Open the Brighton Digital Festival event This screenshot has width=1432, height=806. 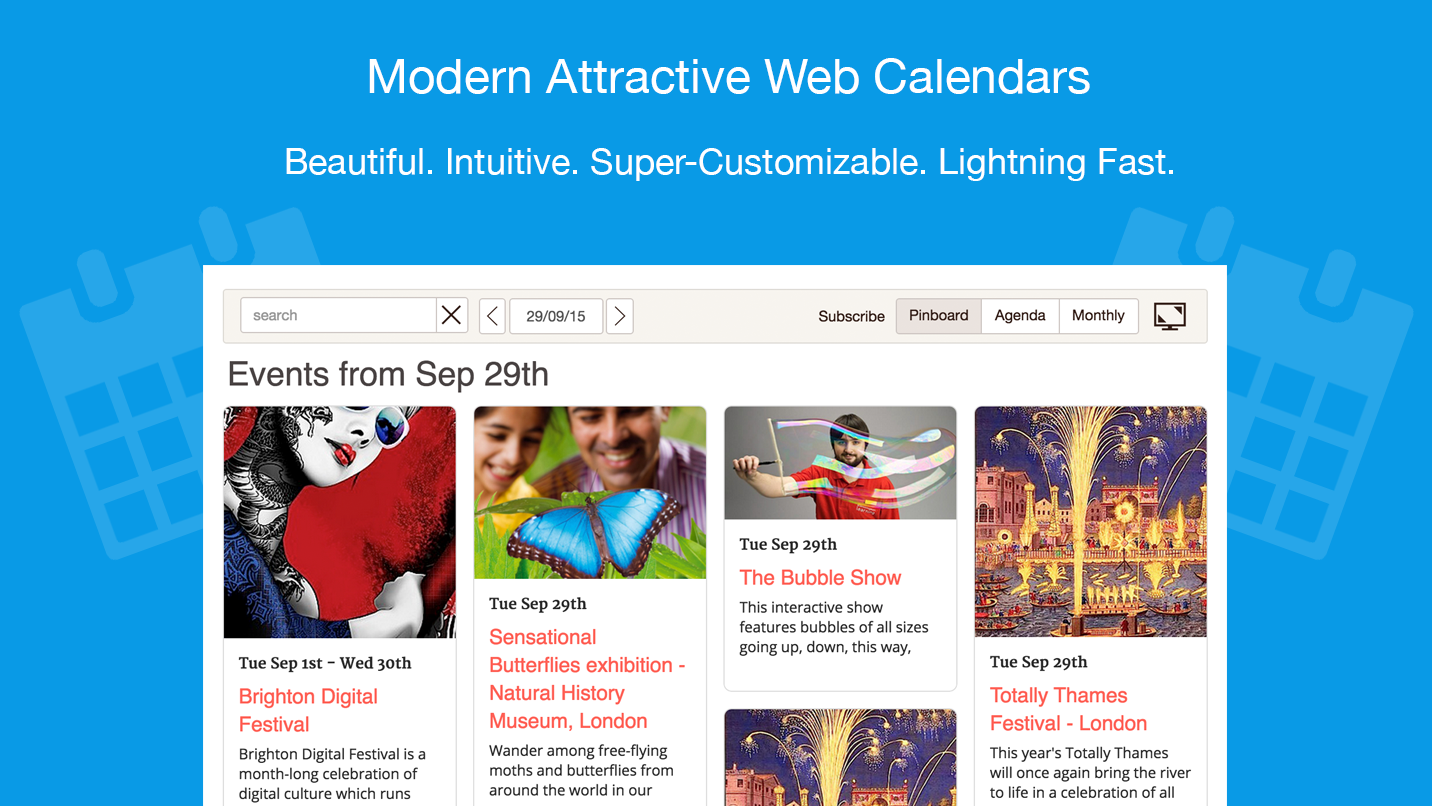coord(307,710)
